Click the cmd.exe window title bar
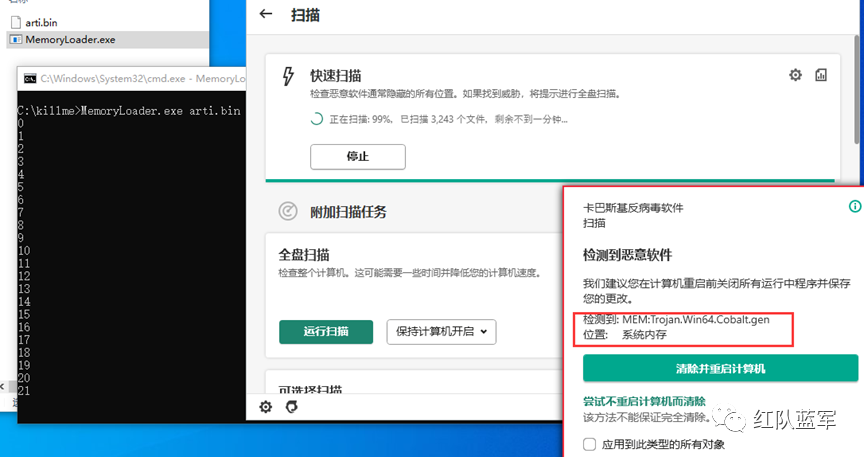Image resolution: width=864 pixels, height=457 pixels. (x=132, y=78)
